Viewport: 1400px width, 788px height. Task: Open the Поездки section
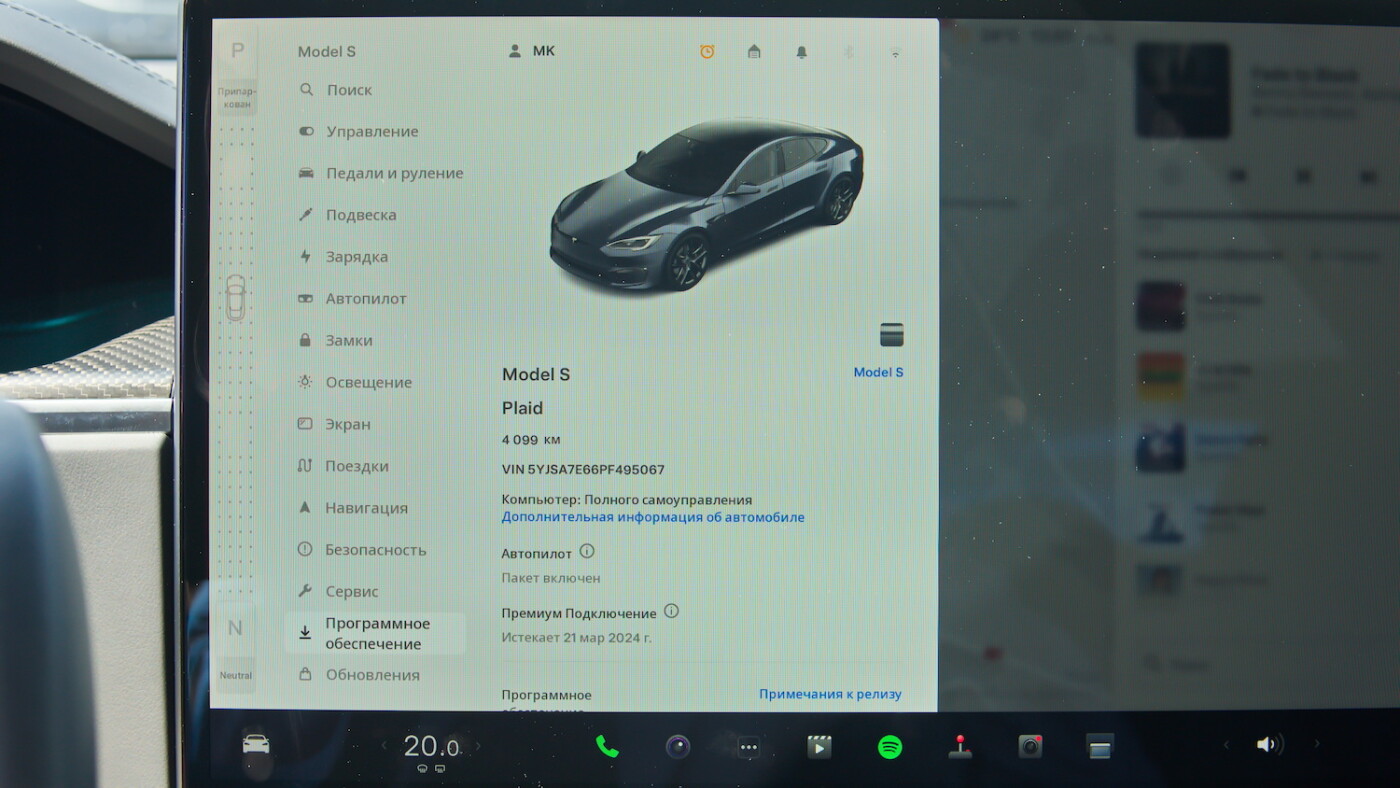[x=343, y=466]
